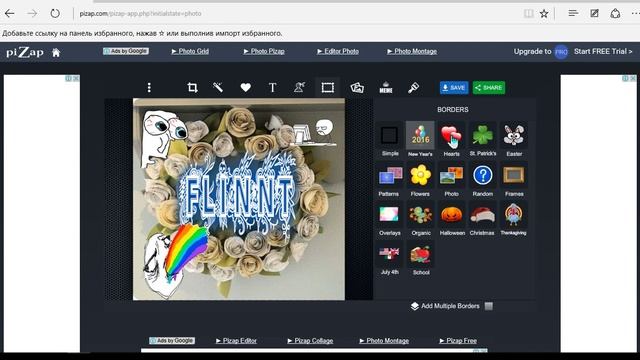
Task: Choose the Patterns border category
Action: pyautogui.click(x=389, y=180)
